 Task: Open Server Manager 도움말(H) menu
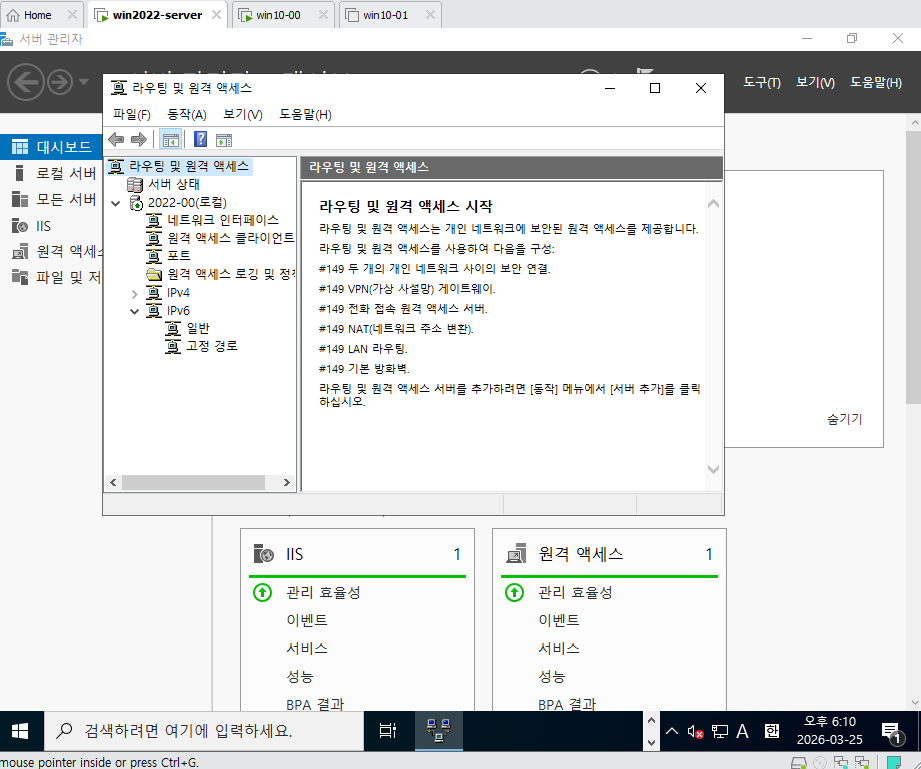(x=876, y=83)
